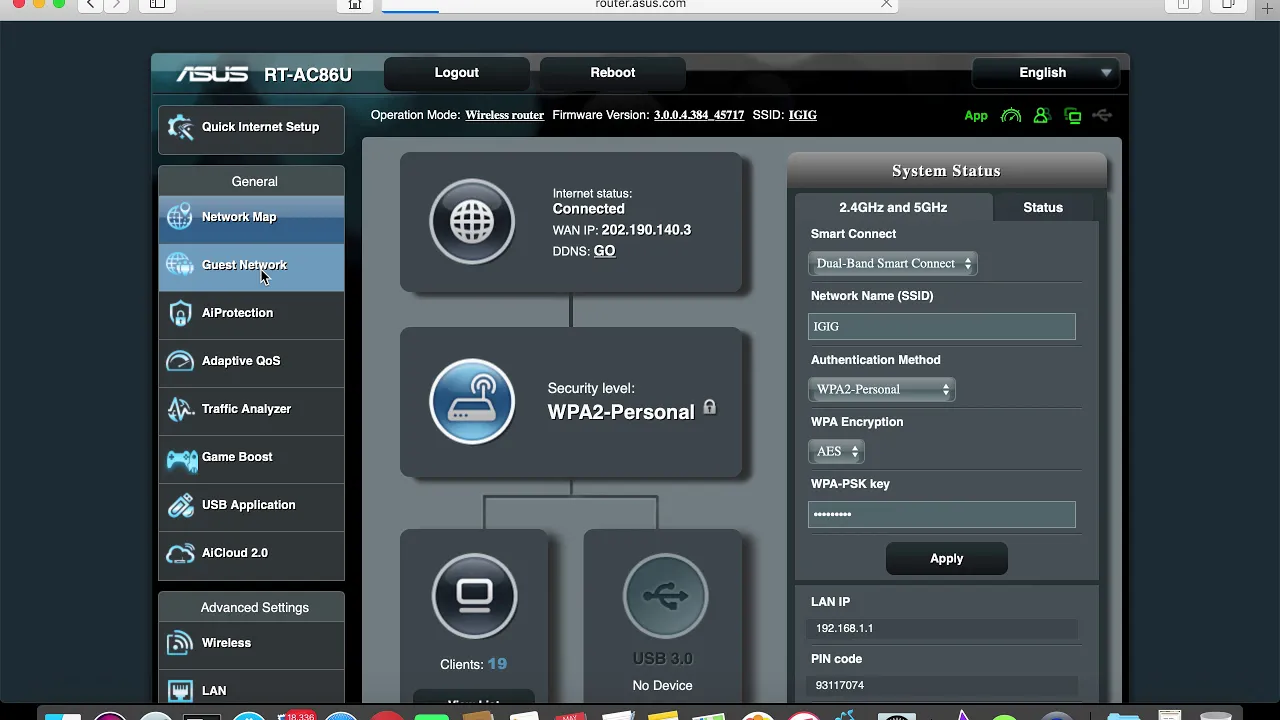Click the WAN IP 202.190.140.3 text
Image resolution: width=1280 pixels, height=720 pixels.
(646, 230)
